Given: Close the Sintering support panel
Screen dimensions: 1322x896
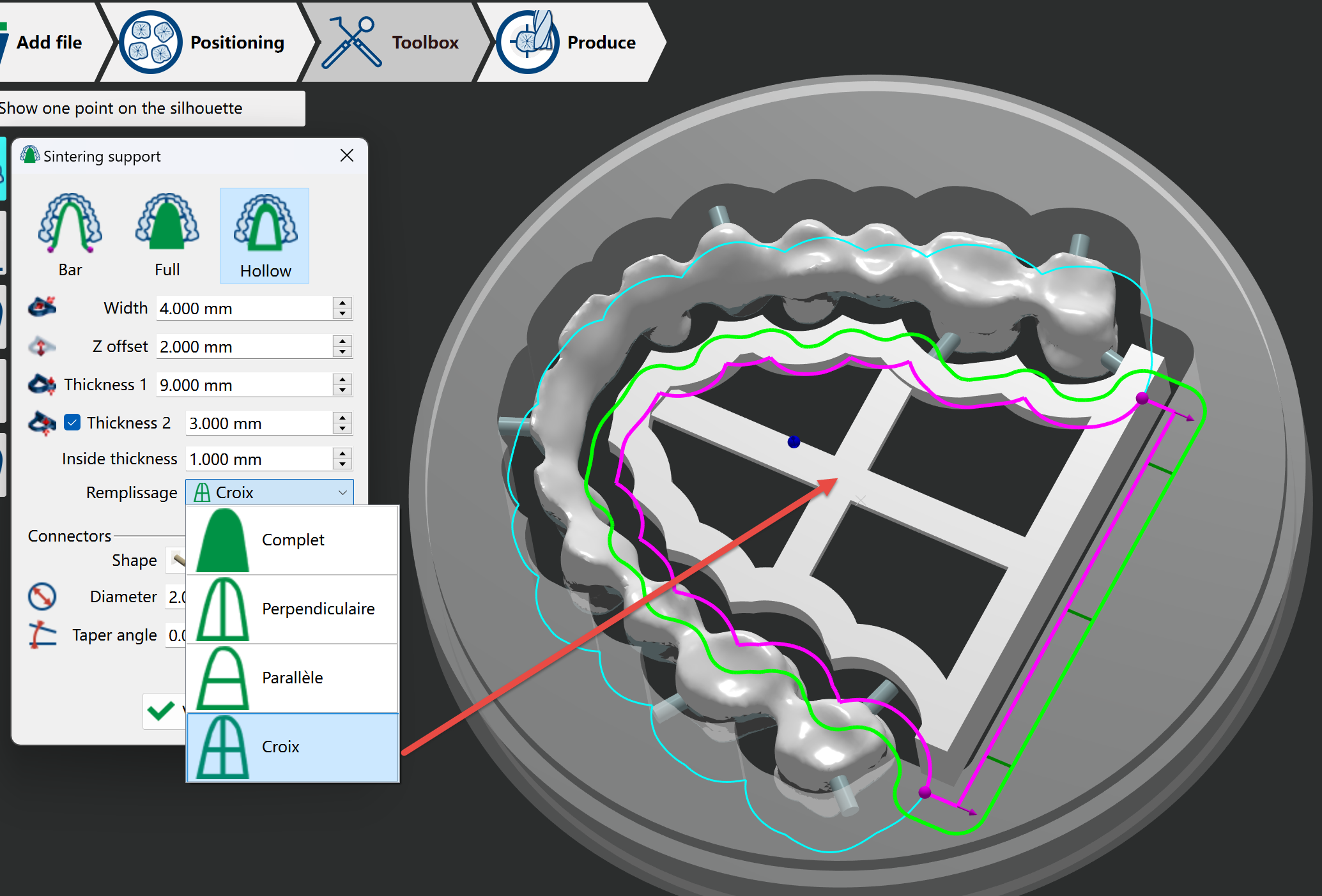Looking at the screenshot, I should 347,156.
